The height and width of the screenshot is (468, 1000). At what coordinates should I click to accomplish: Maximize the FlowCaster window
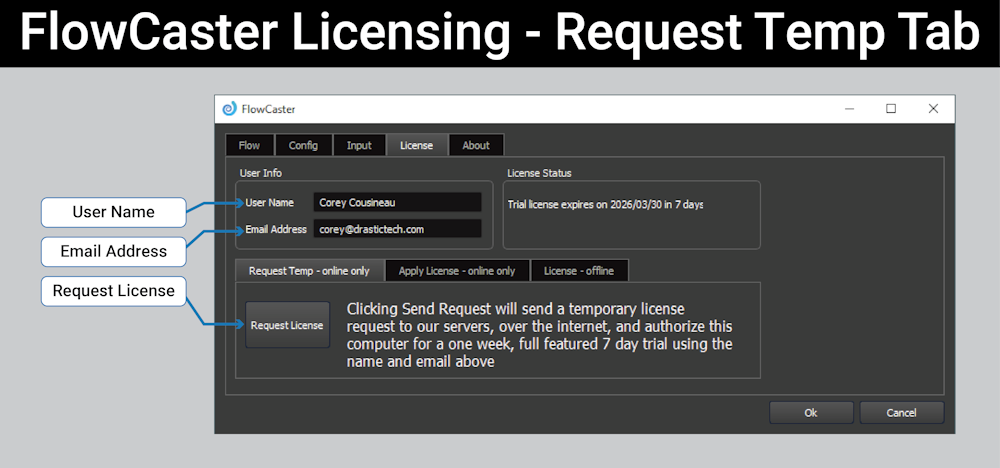891,109
